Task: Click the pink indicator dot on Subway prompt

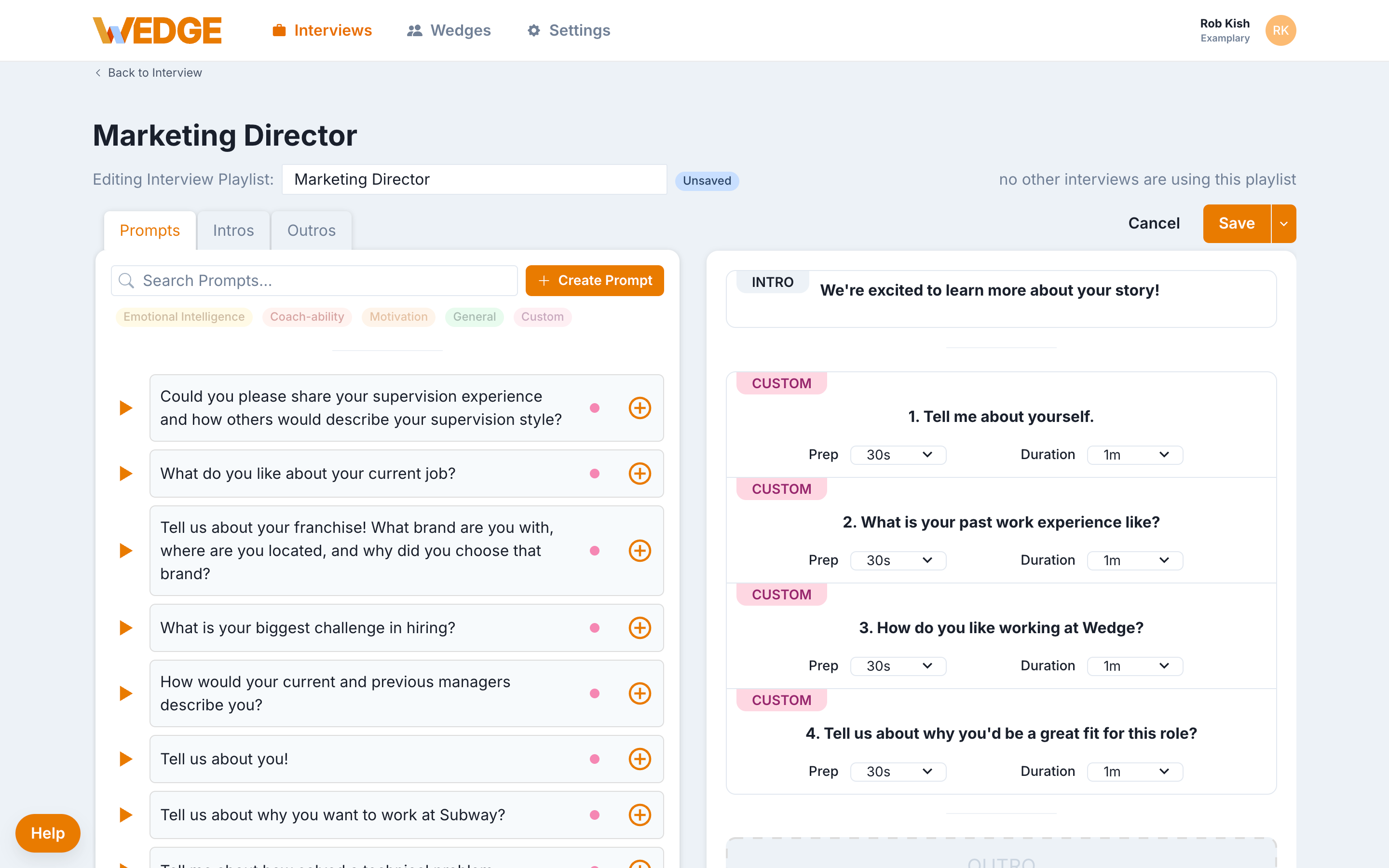Action: [x=595, y=814]
